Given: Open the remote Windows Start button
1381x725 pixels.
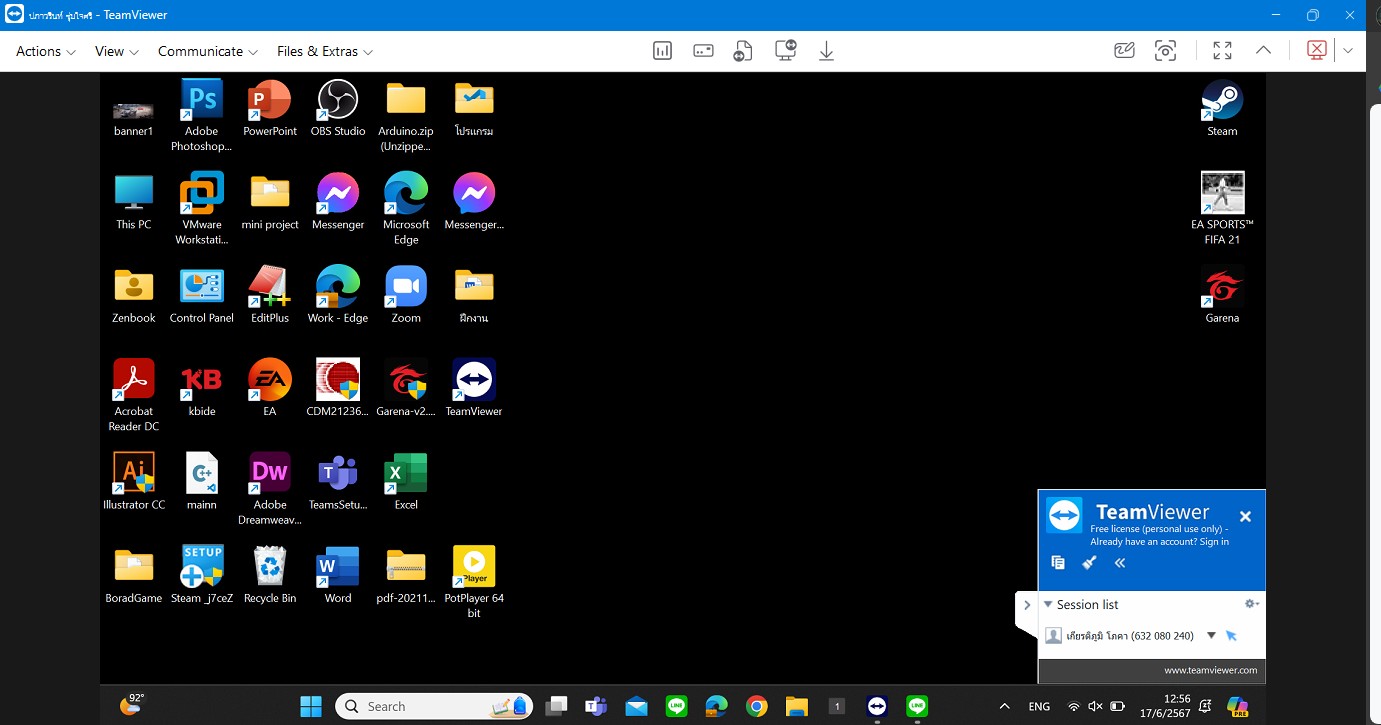Looking at the screenshot, I should click(x=311, y=706).
